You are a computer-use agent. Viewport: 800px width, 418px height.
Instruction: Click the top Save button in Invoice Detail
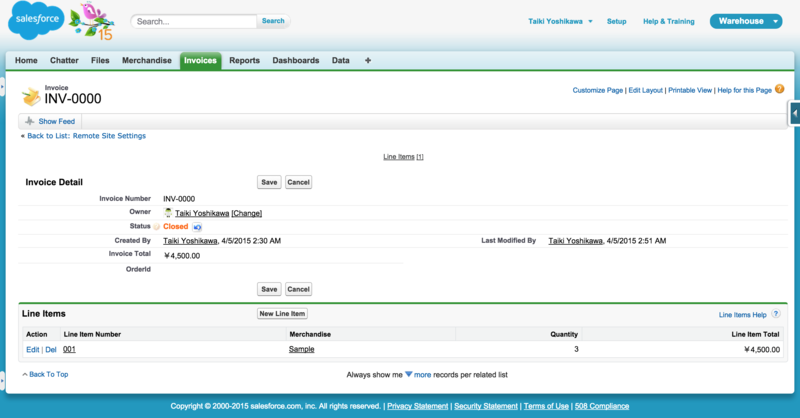click(269, 182)
